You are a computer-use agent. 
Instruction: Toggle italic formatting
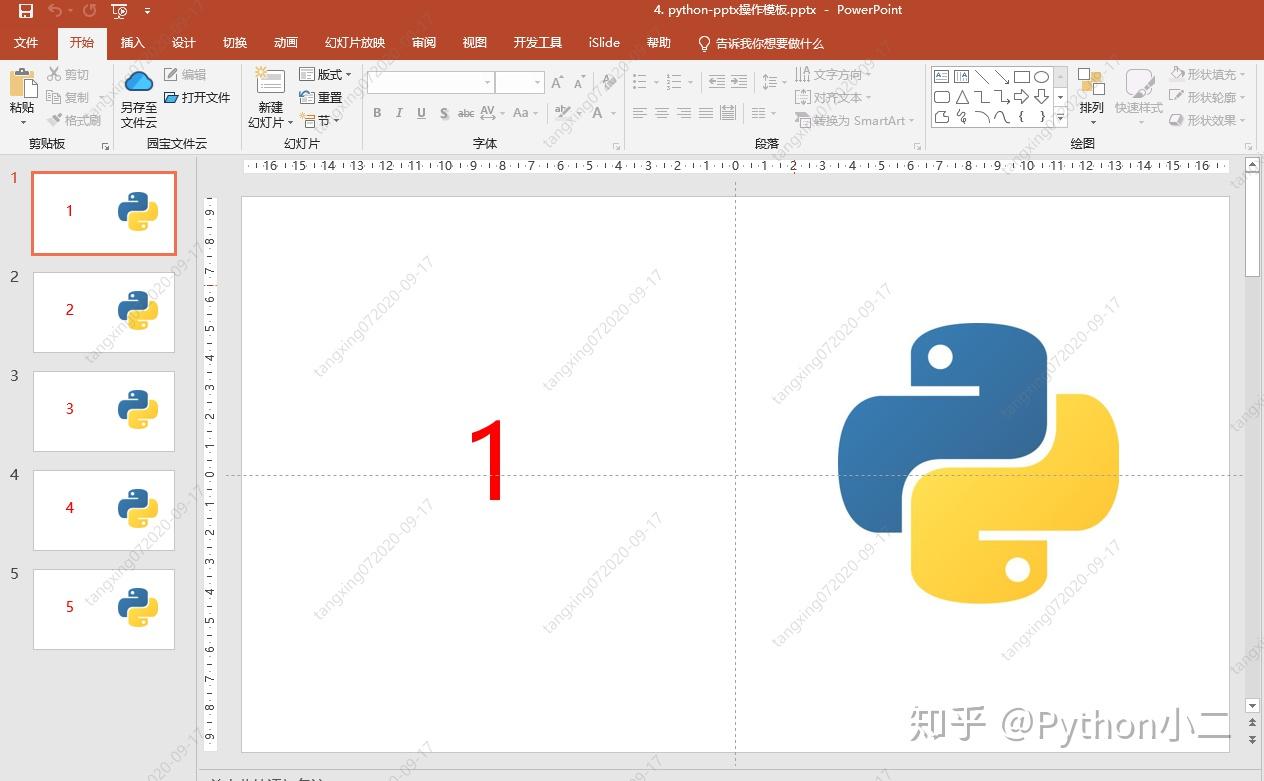click(399, 112)
